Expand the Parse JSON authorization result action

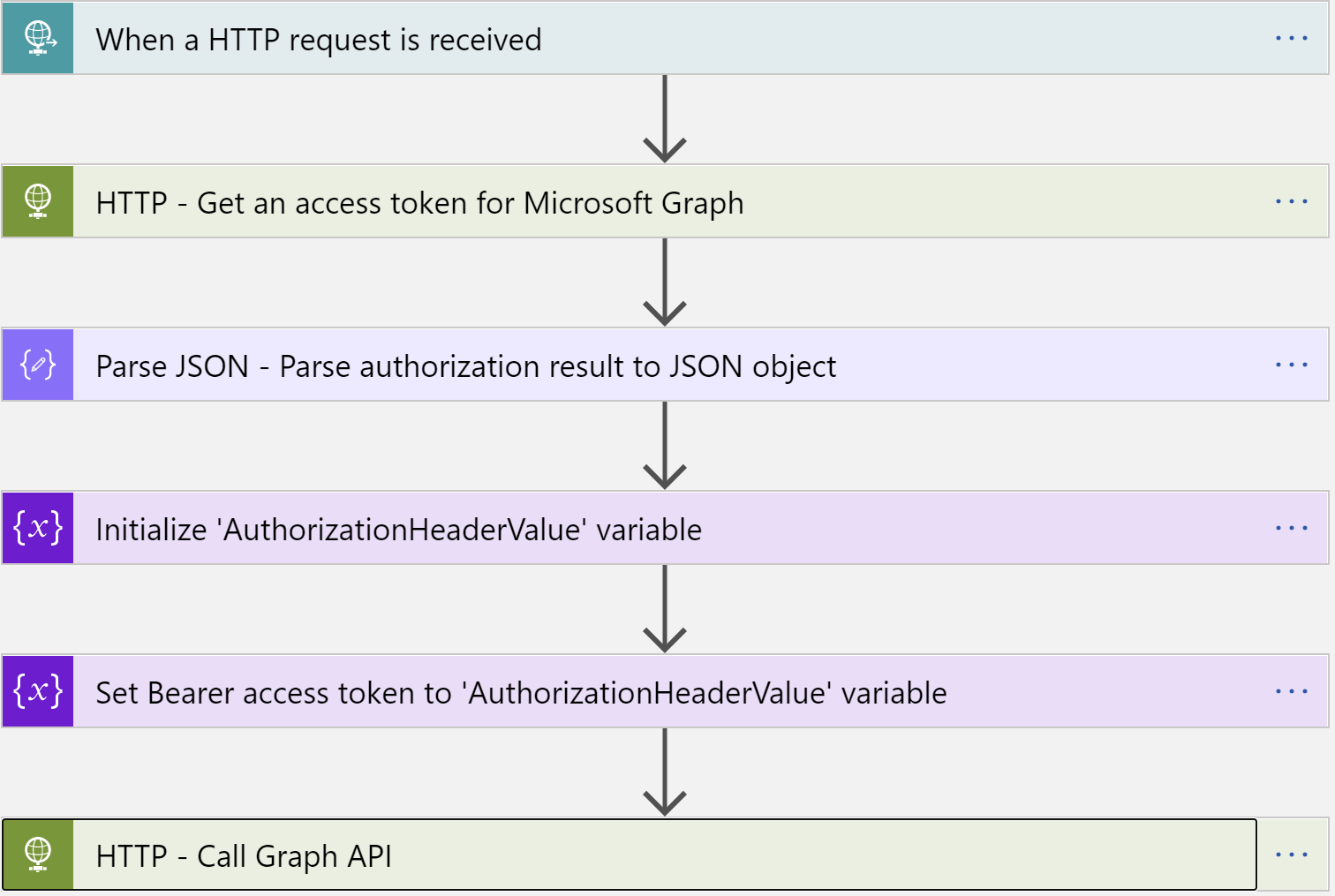coord(465,366)
